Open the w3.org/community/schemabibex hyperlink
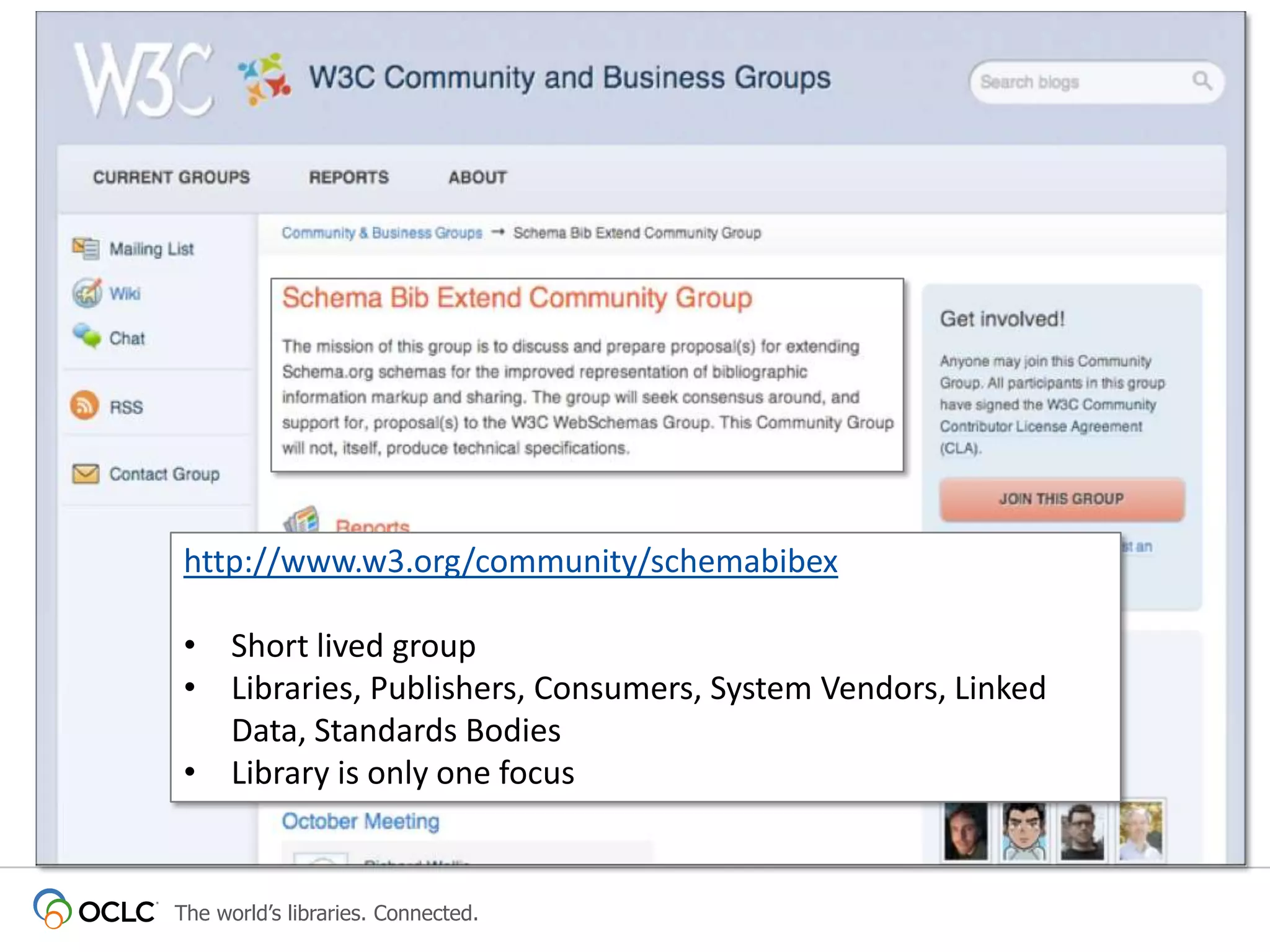 tap(510, 562)
